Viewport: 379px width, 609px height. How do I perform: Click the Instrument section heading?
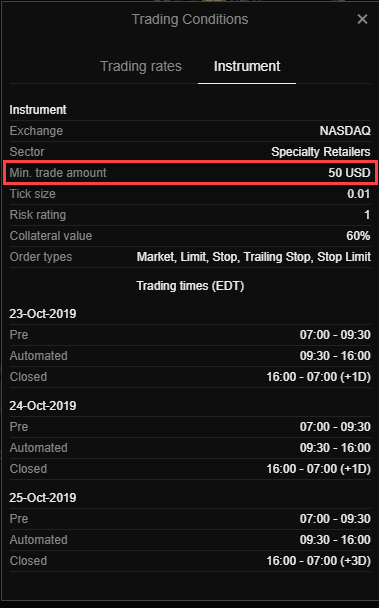(38, 110)
